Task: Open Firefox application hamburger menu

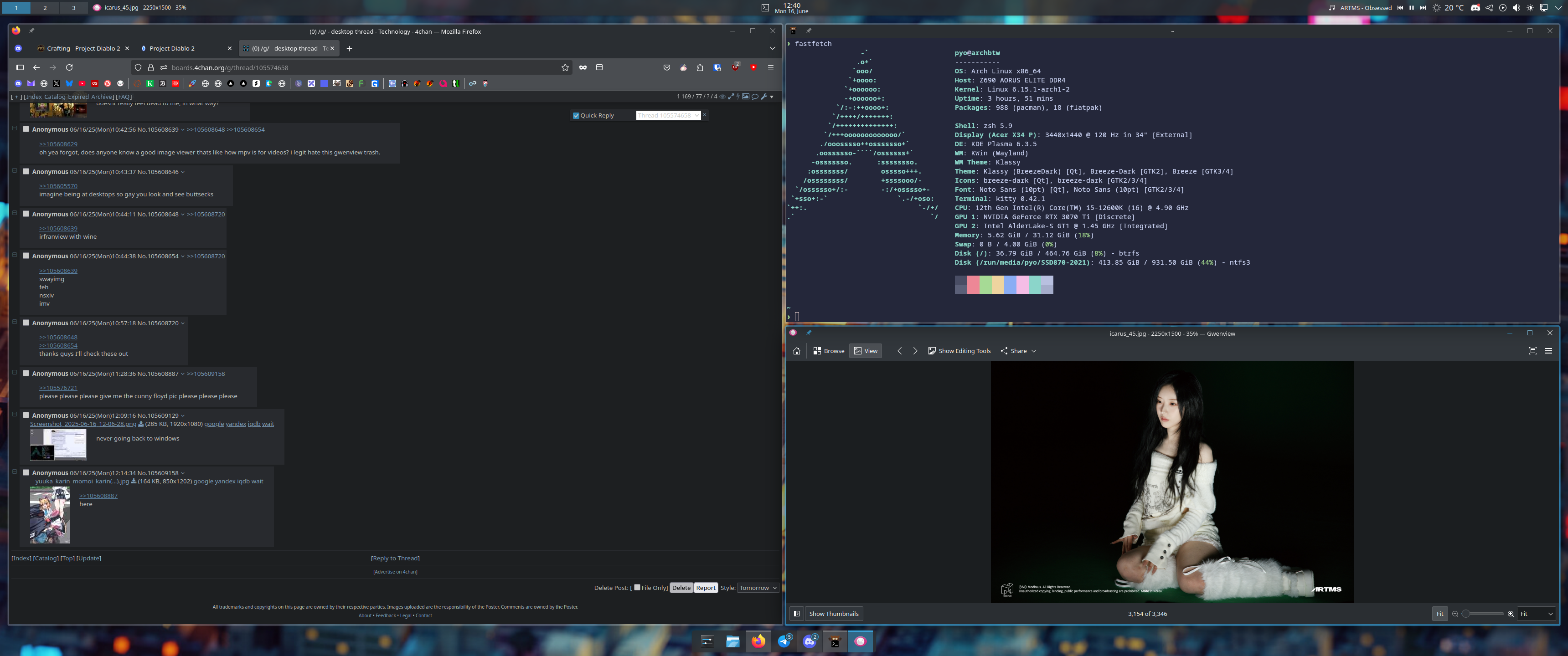Action: coord(771,67)
